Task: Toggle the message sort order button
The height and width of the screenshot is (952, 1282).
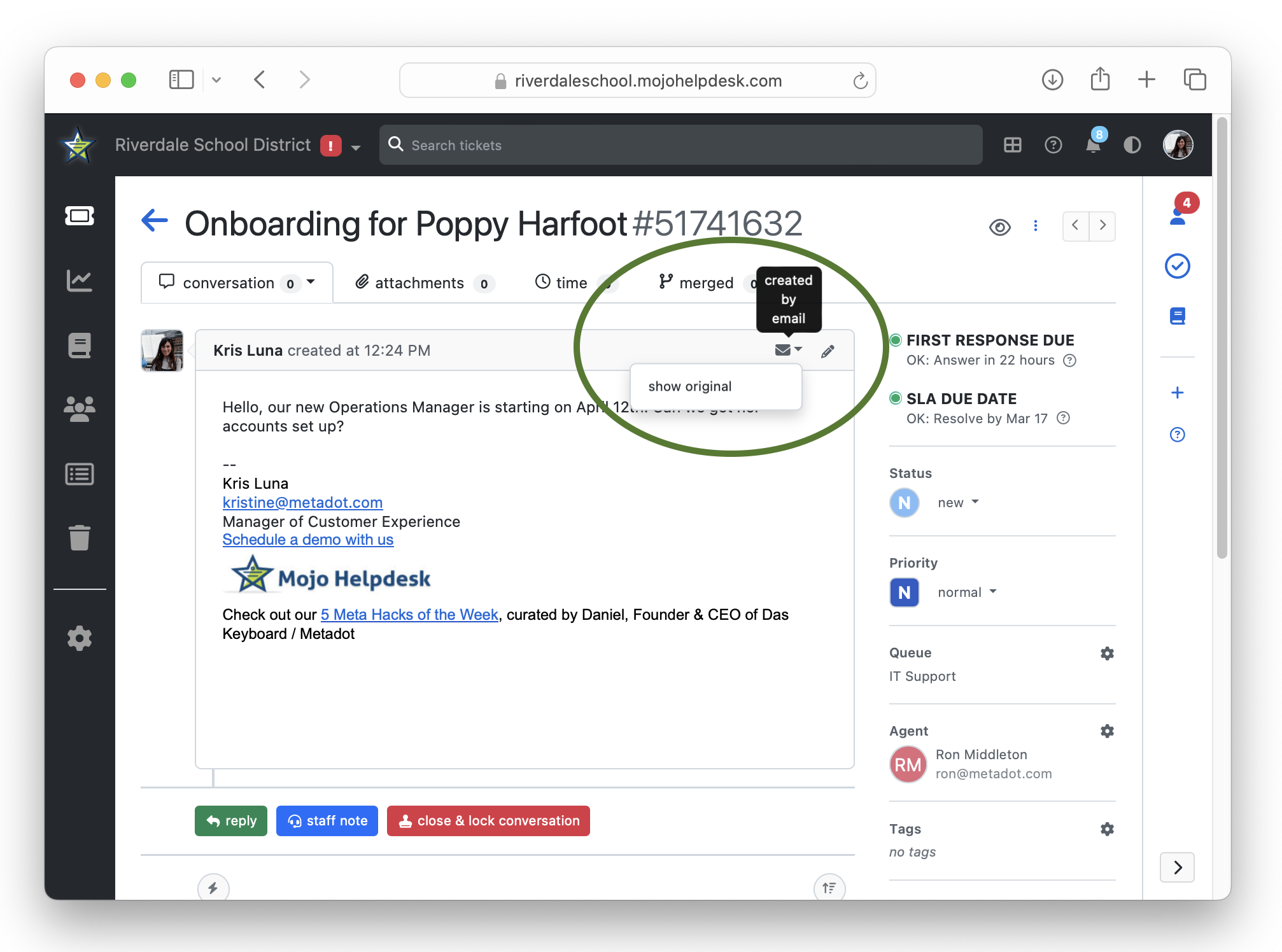Action: coord(829,887)
